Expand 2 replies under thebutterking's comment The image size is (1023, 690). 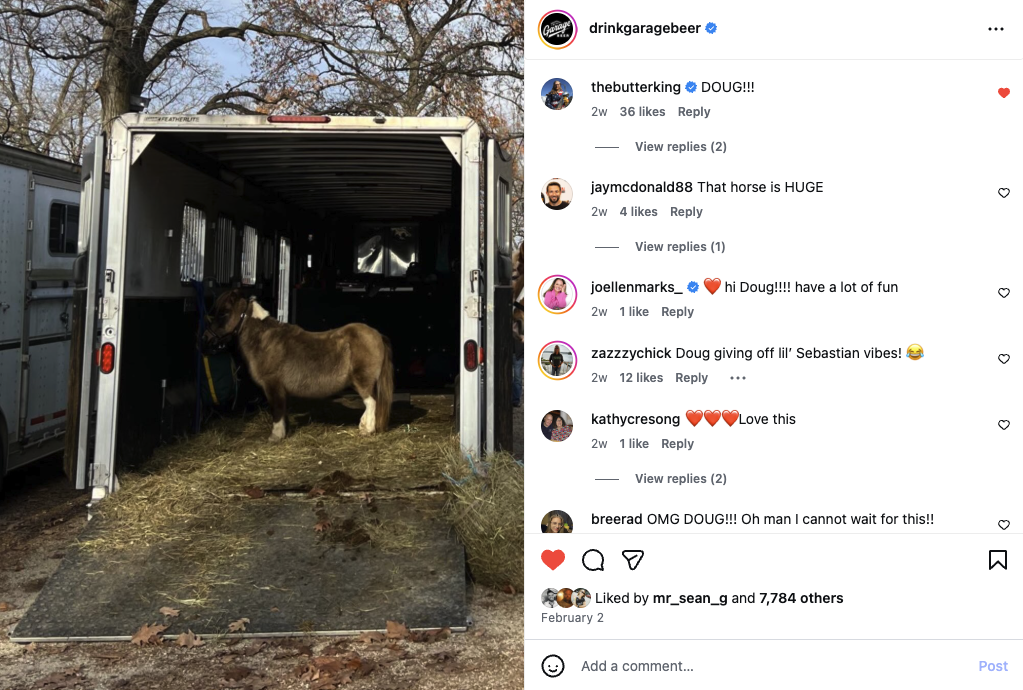[x=680, y=147]
